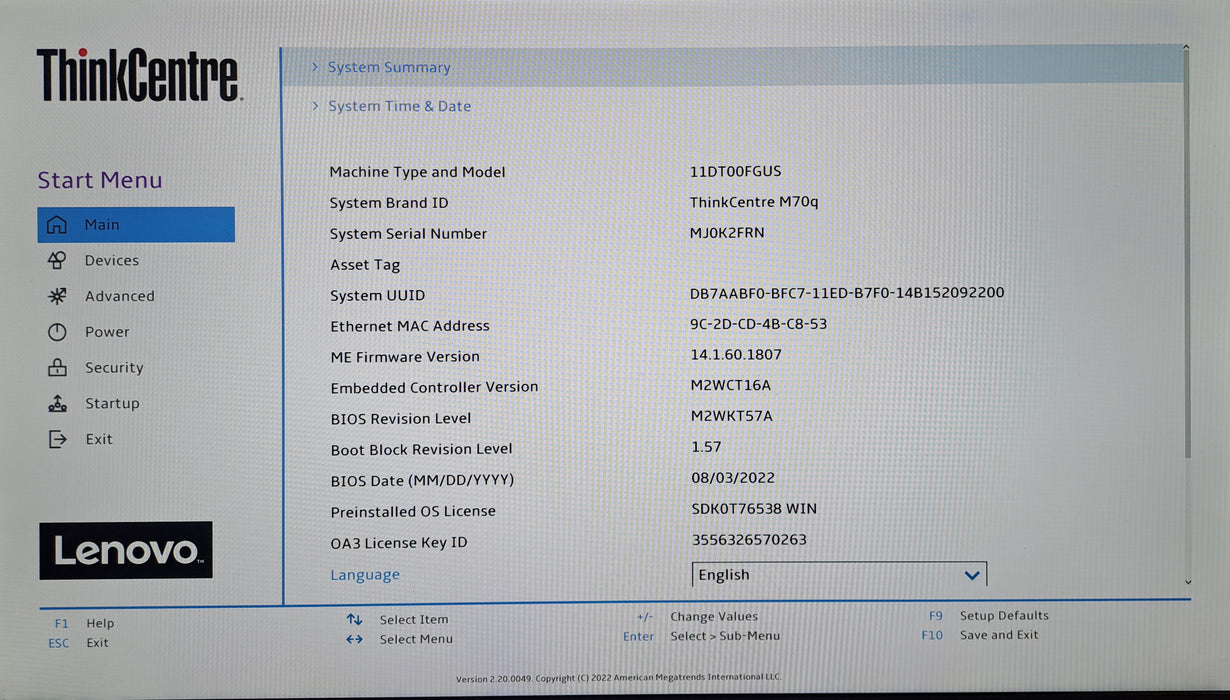Click the Startup boot icon
The height and width of the screenshot is (700, 1230).
[x=57, y=403]
